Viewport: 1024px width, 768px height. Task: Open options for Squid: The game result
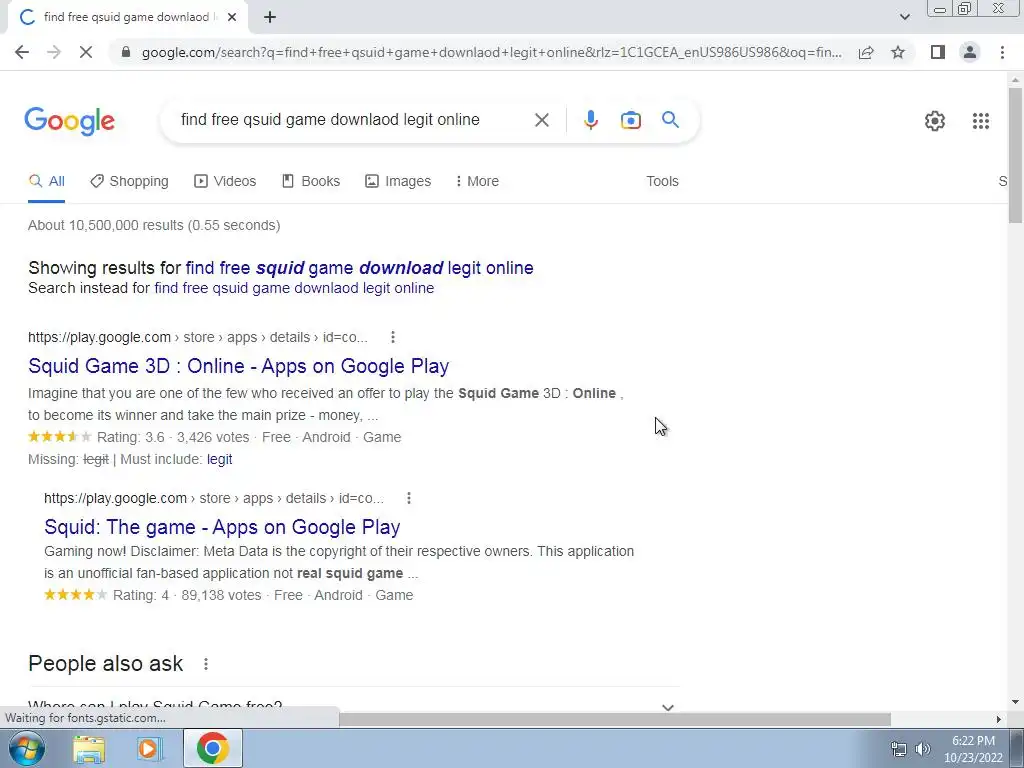pyautogui.click(x=409, y=498)
